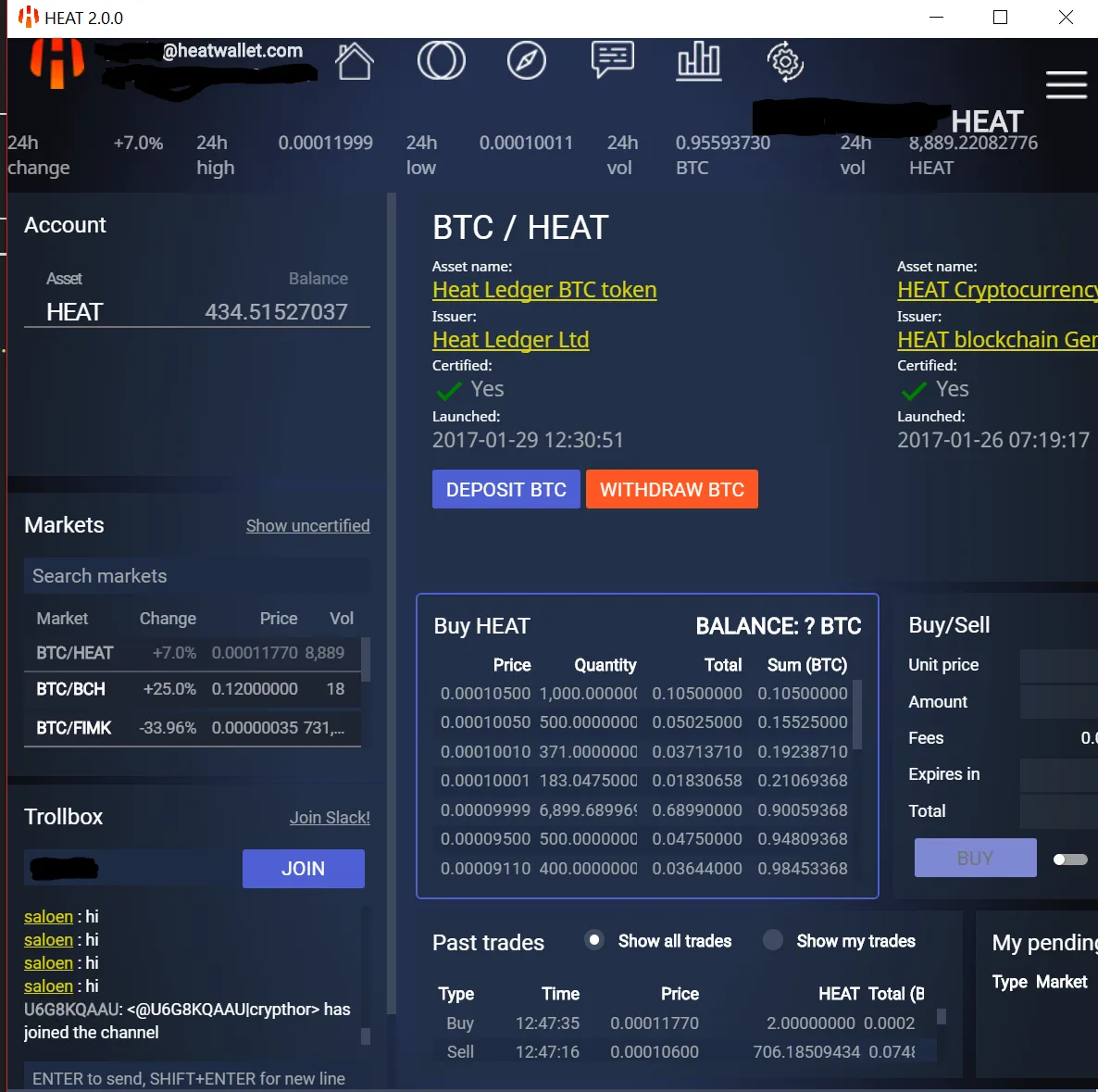
Task: Open HEAT blockchain Genesis issuer link
Action: 997,340
